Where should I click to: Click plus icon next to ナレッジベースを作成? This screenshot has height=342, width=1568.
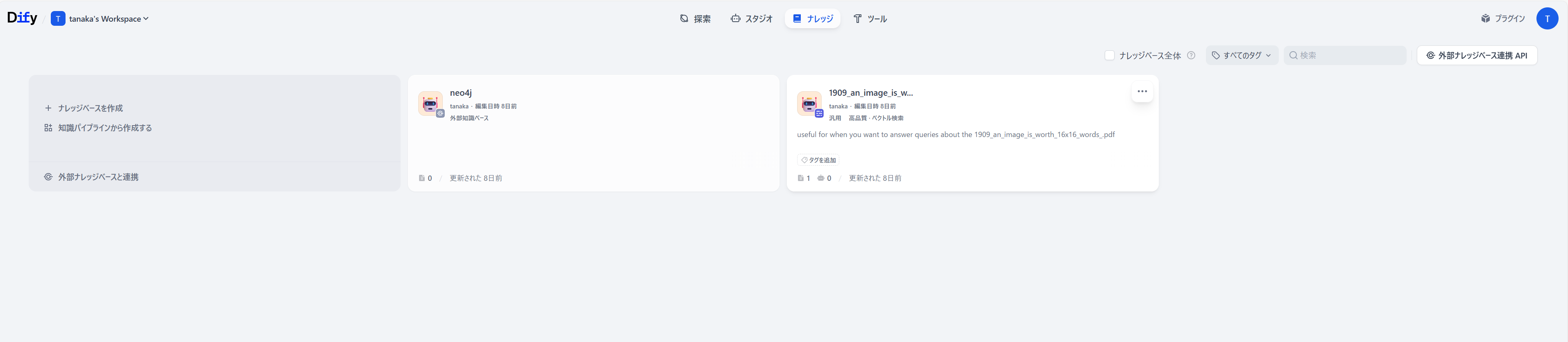pyautogui.click(x=48, y=108)
